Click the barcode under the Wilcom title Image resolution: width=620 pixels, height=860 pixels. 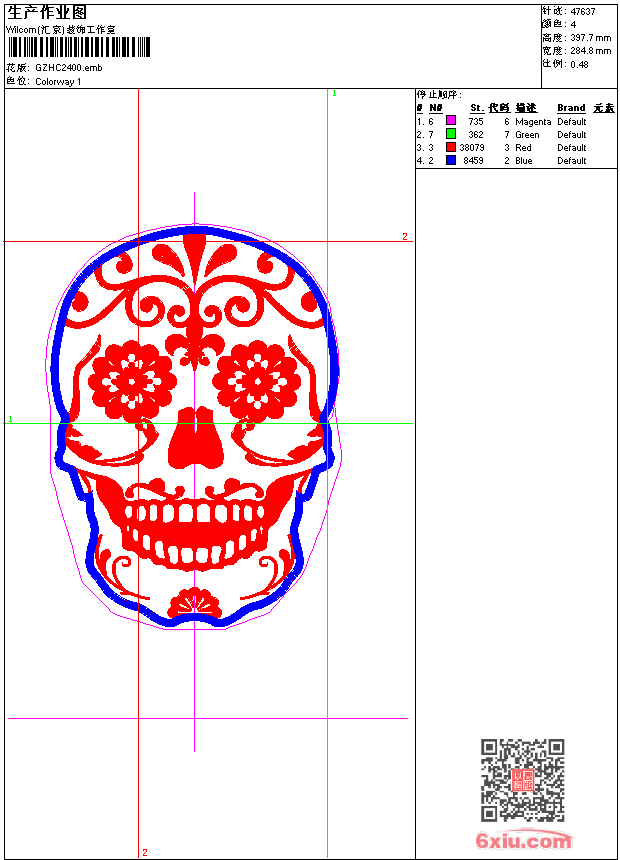click(x=79, y=48)
